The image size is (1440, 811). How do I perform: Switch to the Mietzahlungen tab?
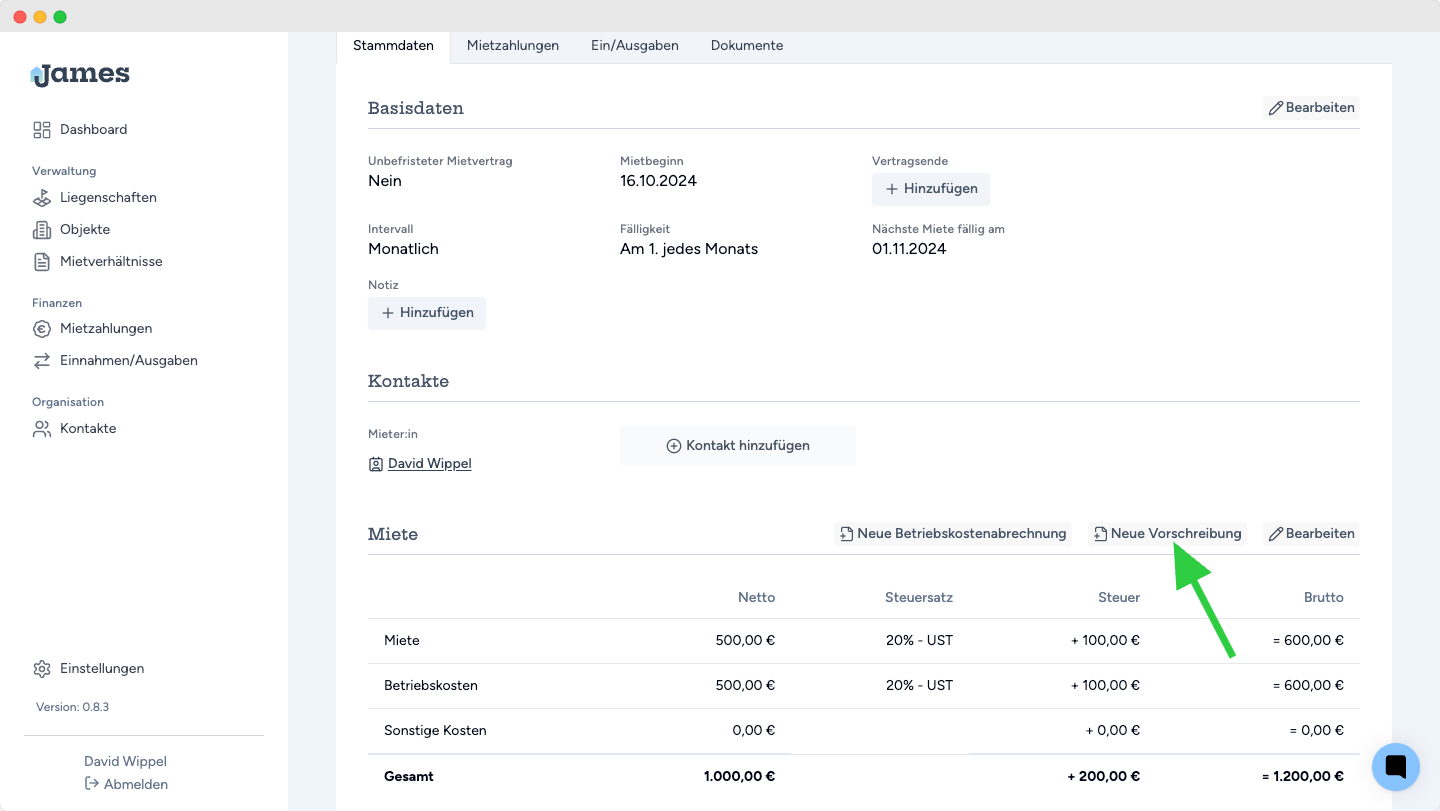[x=512, y=46]
